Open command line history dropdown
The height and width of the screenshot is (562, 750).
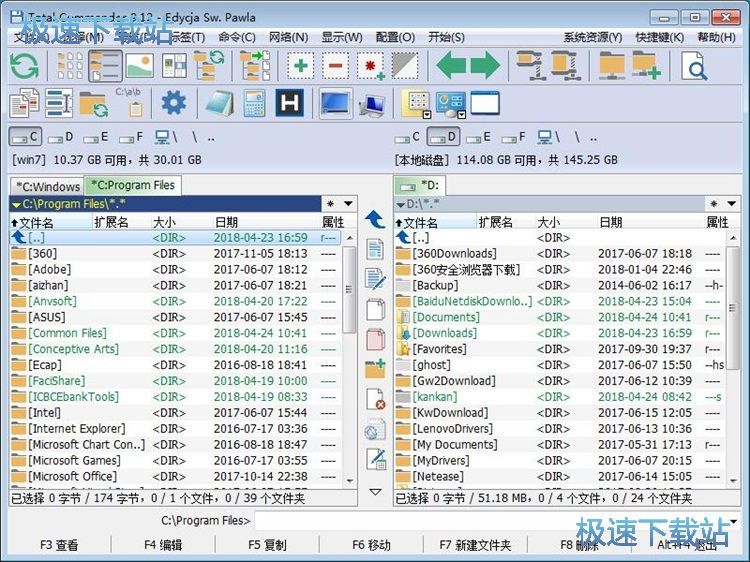click(x=734, y=521)
